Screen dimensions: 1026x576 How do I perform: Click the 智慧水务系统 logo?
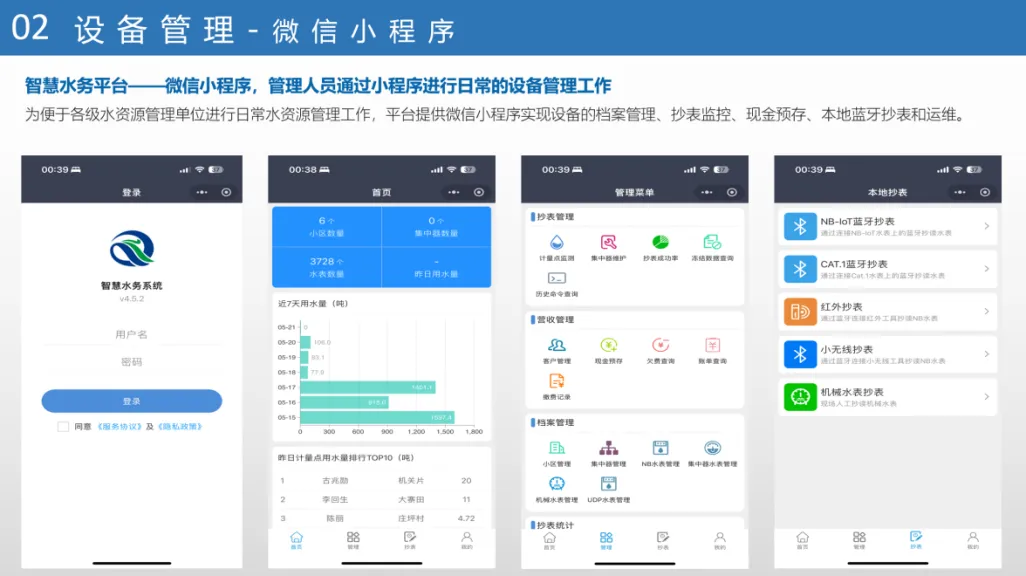click(x=132, y=248)
